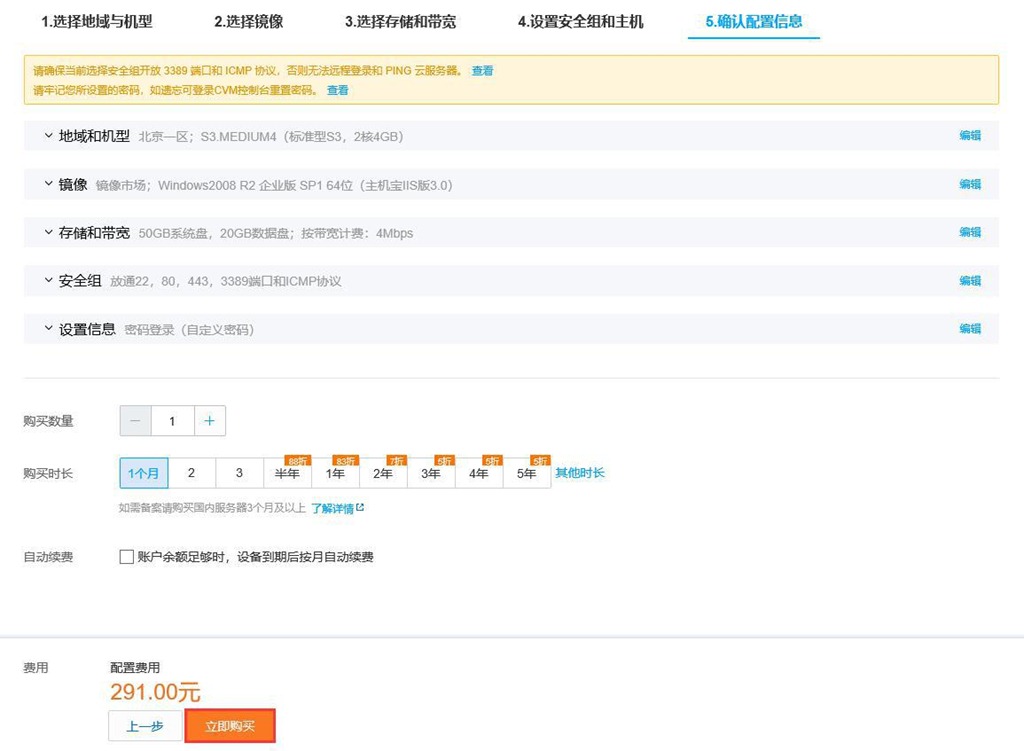Open the 4.设置安全组和主机 step
Viewport: 1024px width, 751px height.
point(580,21)
